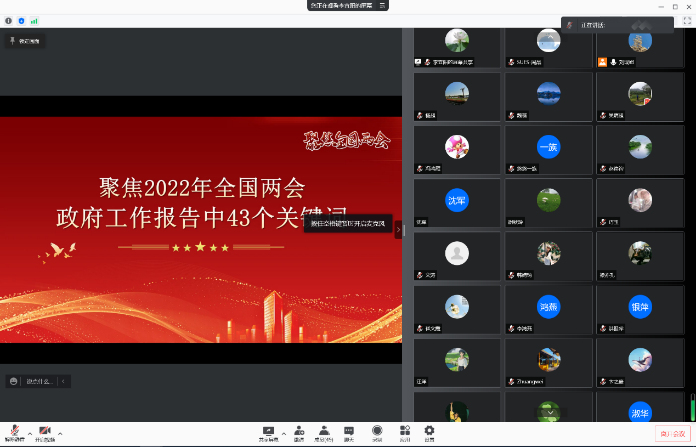Open the chat panel from toolbar

[x=349, y=432]
